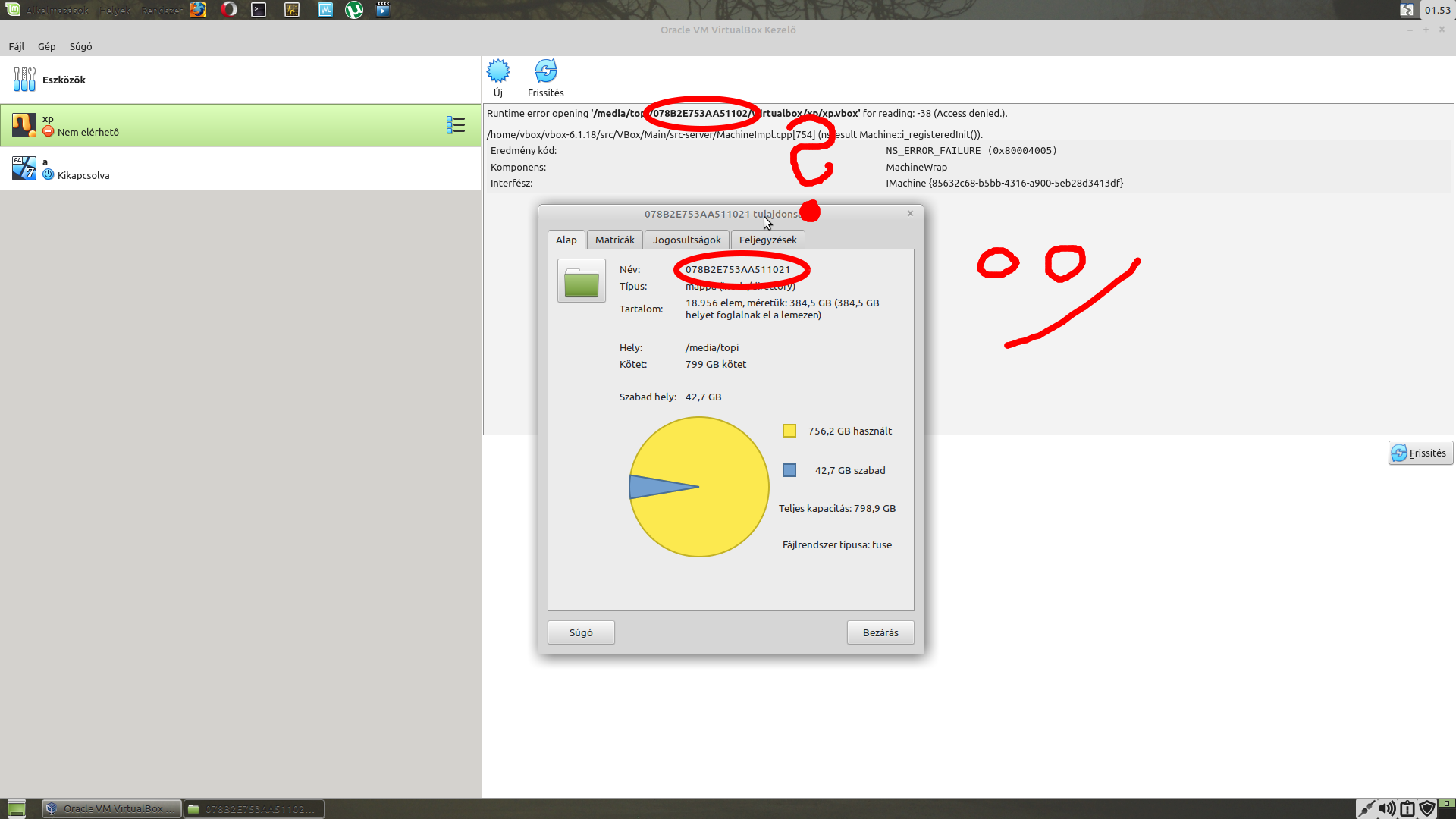Click the Oracle VM VirtualBox taskbar button

pyautogui.click(x=112, y=808)
